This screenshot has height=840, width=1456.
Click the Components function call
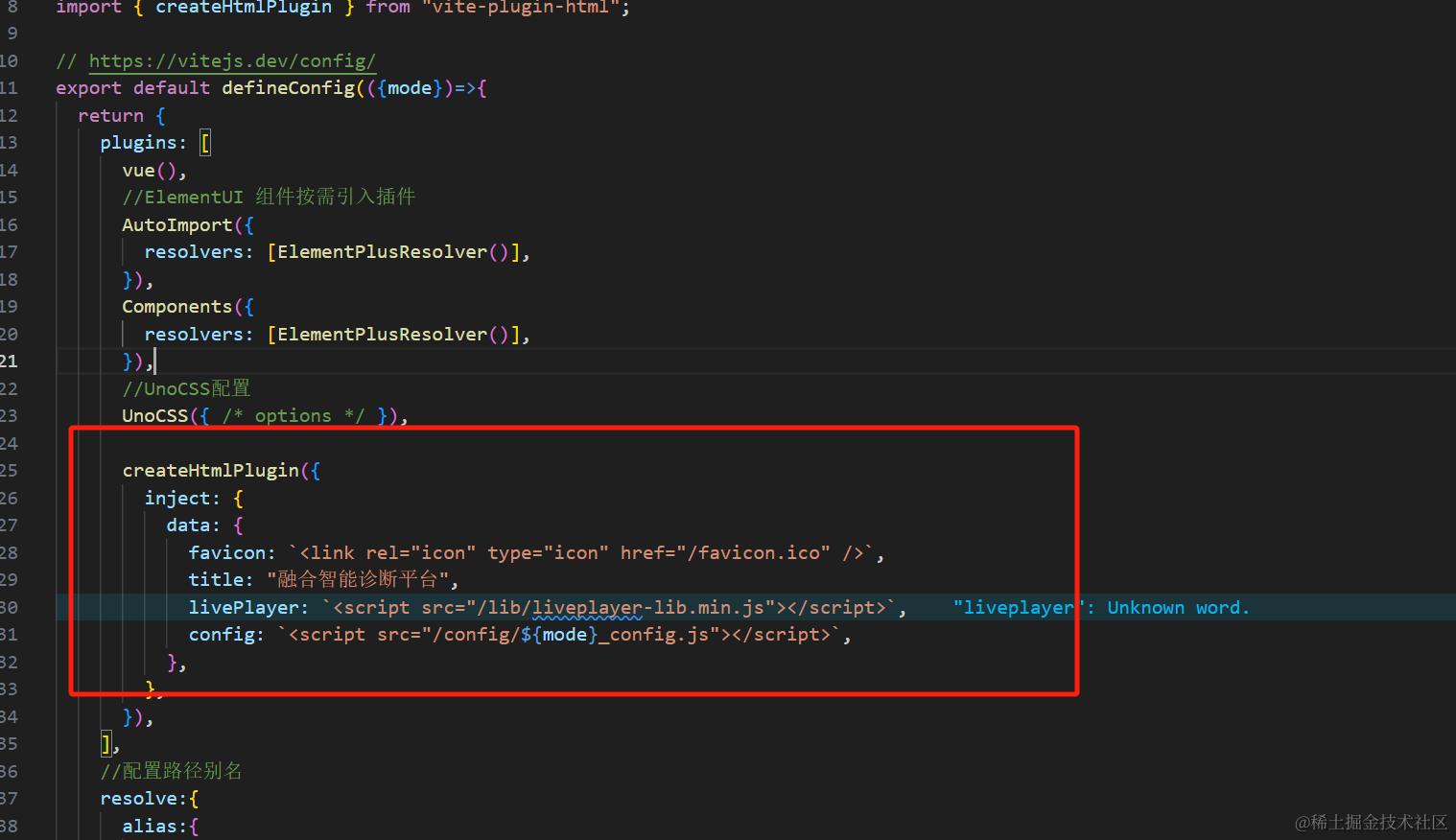tap(177, 307)
